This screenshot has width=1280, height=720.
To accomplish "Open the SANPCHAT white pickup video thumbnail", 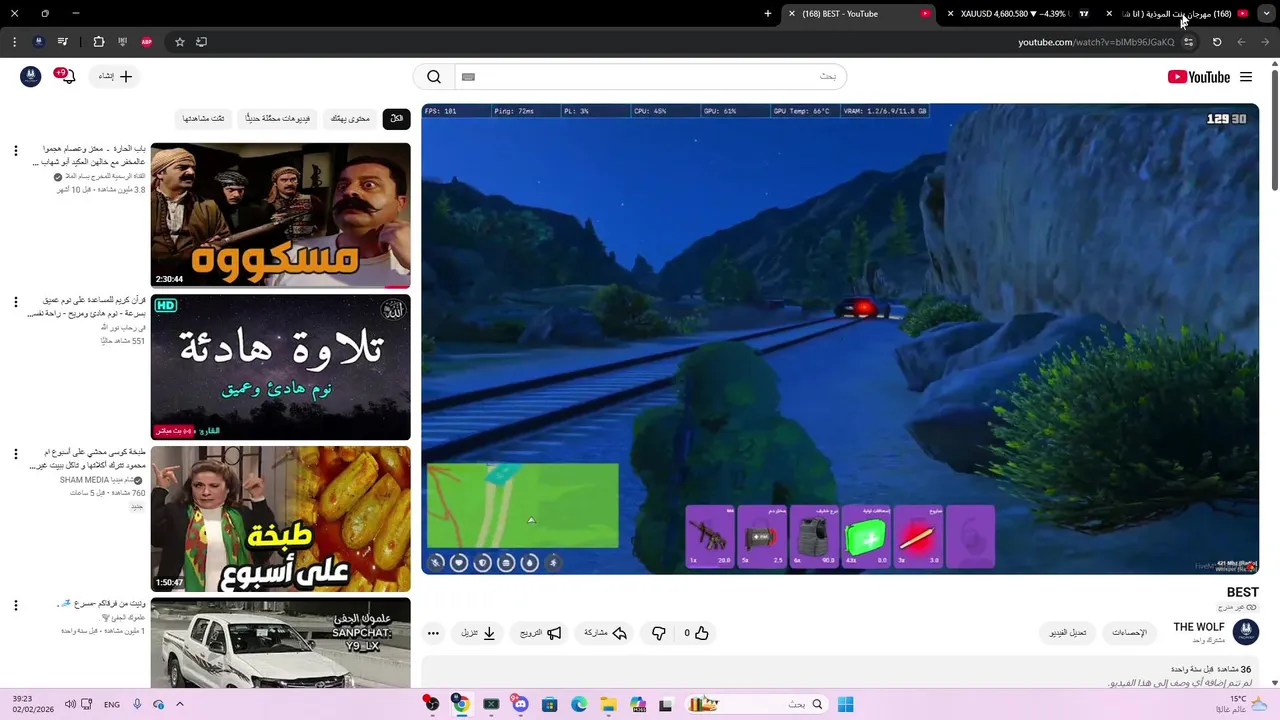I will click(x=280, y=643).
